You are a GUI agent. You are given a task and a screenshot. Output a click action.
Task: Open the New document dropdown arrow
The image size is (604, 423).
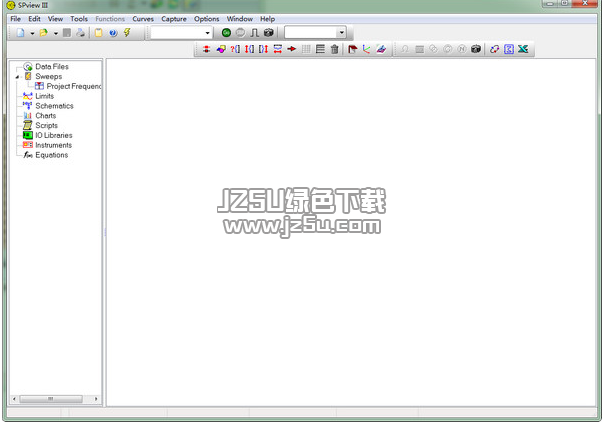32,34
